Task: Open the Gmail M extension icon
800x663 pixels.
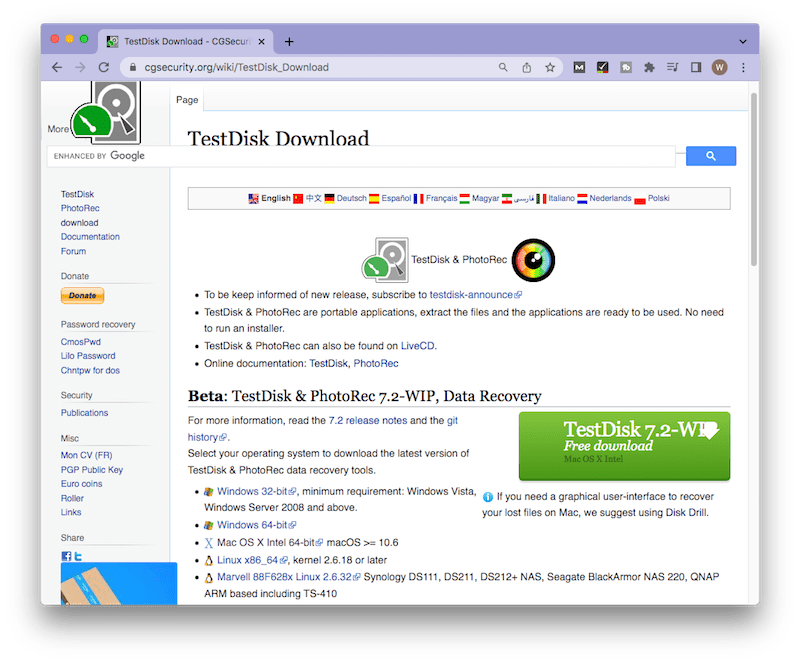Action: (579, 67)
